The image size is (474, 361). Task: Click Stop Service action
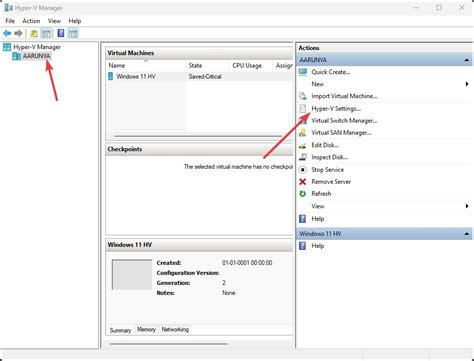tap(328, 170)
